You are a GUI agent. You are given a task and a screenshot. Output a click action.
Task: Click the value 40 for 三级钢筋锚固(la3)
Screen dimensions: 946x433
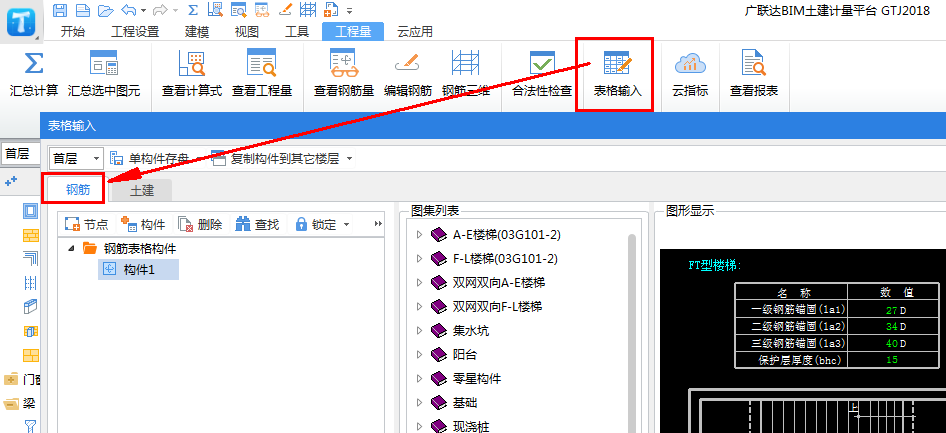(x=891, y=344)
